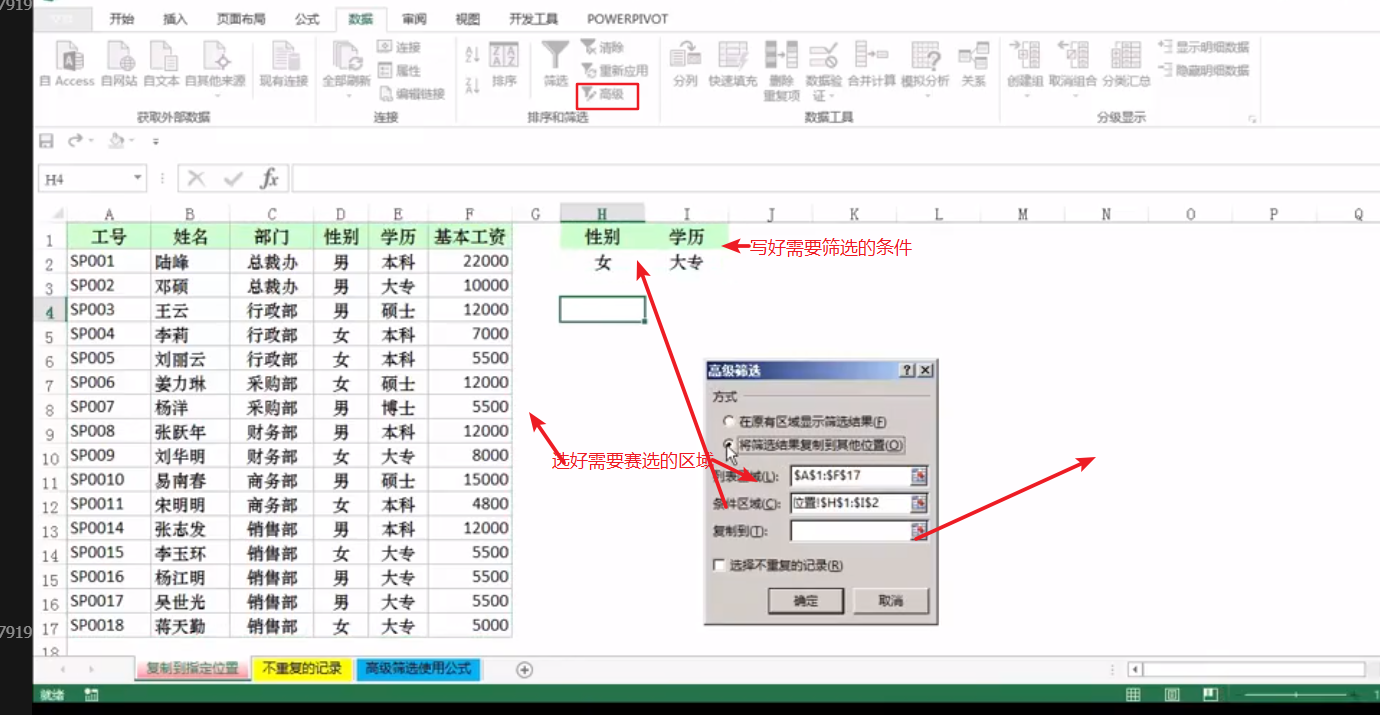
Task: Click the help ? button of 高级筛选 dialog
Action: [907, 370]
